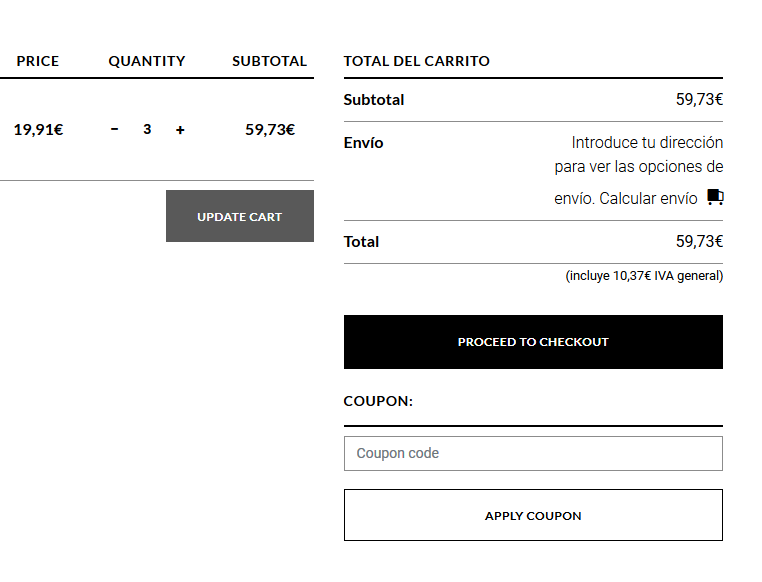This screenshot has width=762, height=582.
Task: Click the shipping truck icon
Action: point(715,197)
